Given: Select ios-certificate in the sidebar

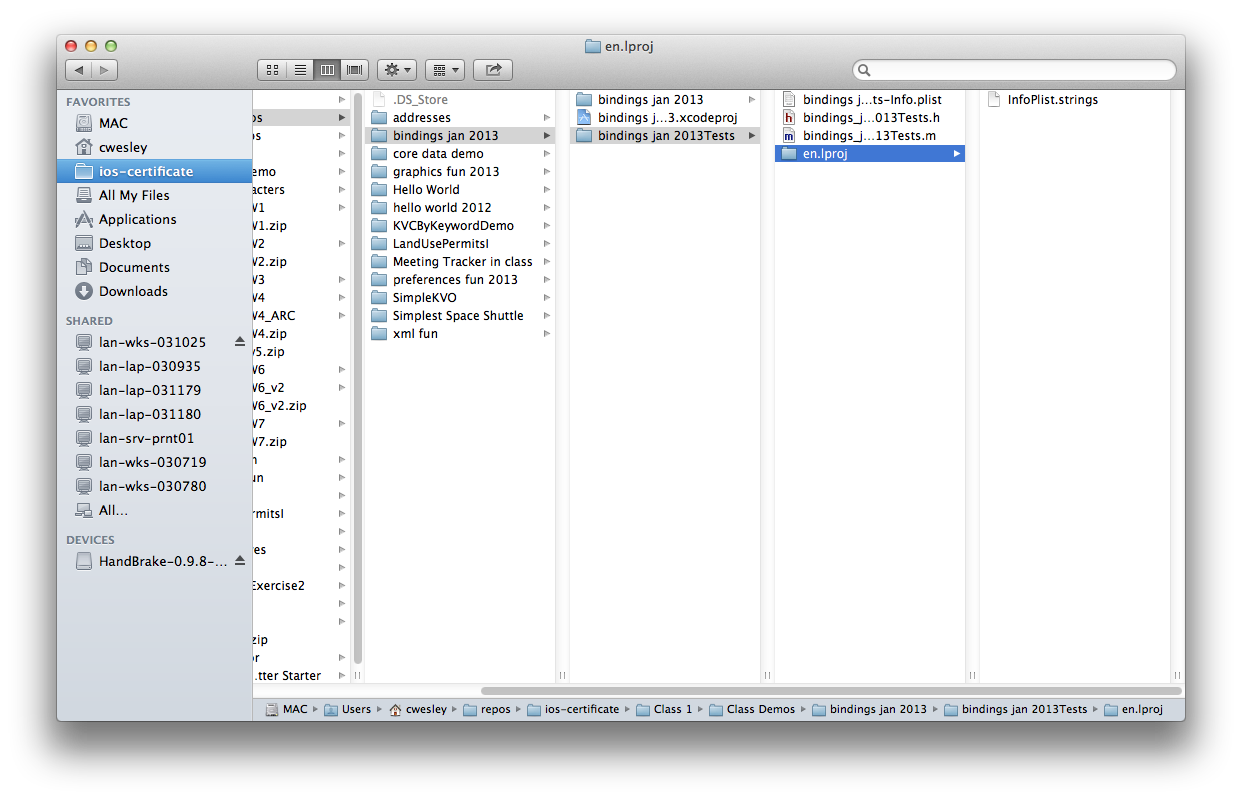Looking at the screenshot, I should (154, 171).
